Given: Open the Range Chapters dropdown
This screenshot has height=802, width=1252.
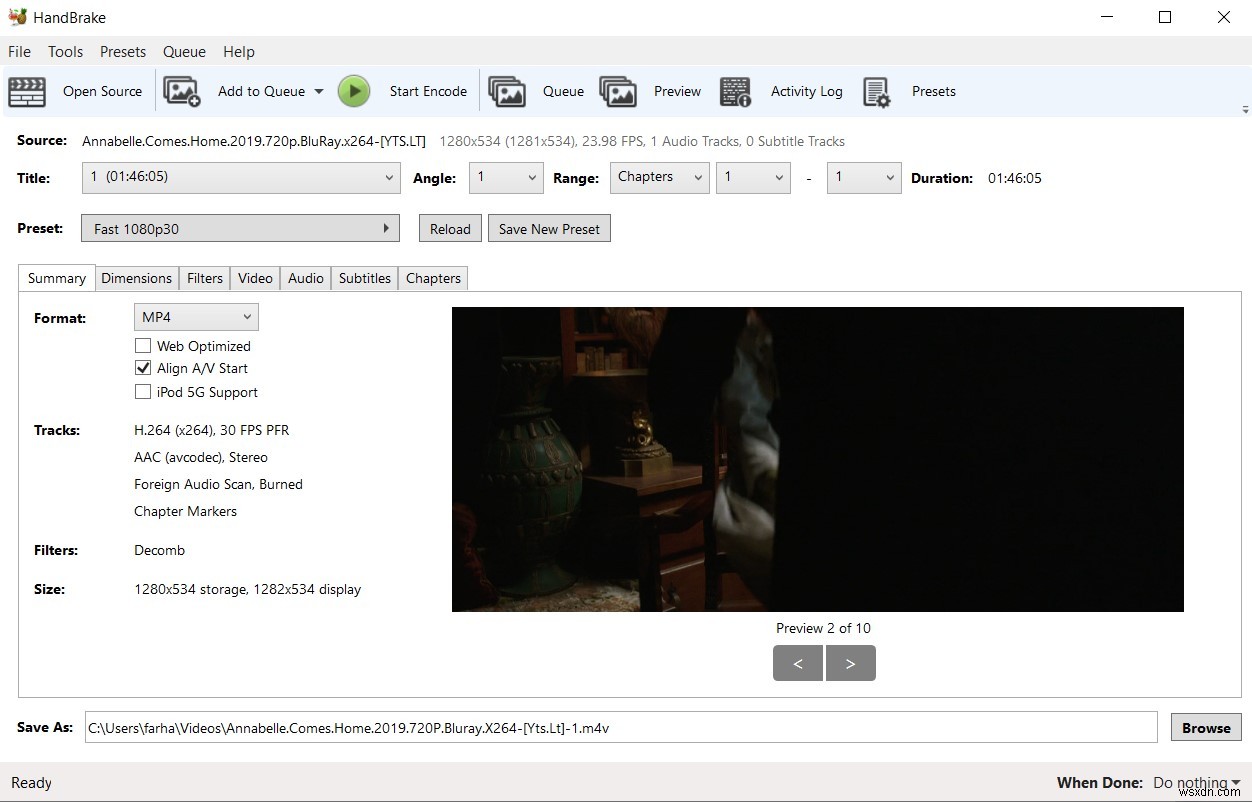Looking at the screenshot, I should point(659,178).
